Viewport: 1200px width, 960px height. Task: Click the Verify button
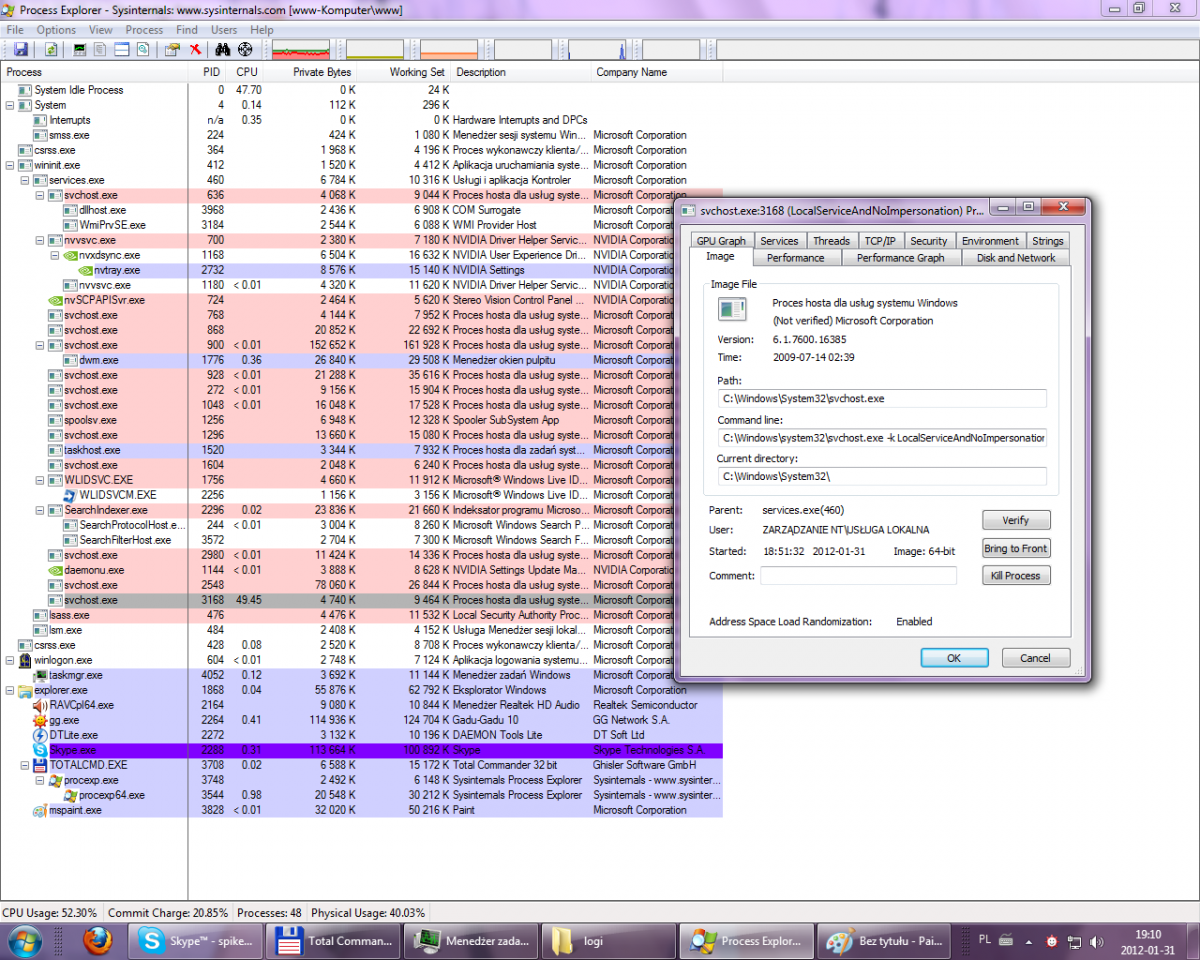click(x=1016, y=520)
